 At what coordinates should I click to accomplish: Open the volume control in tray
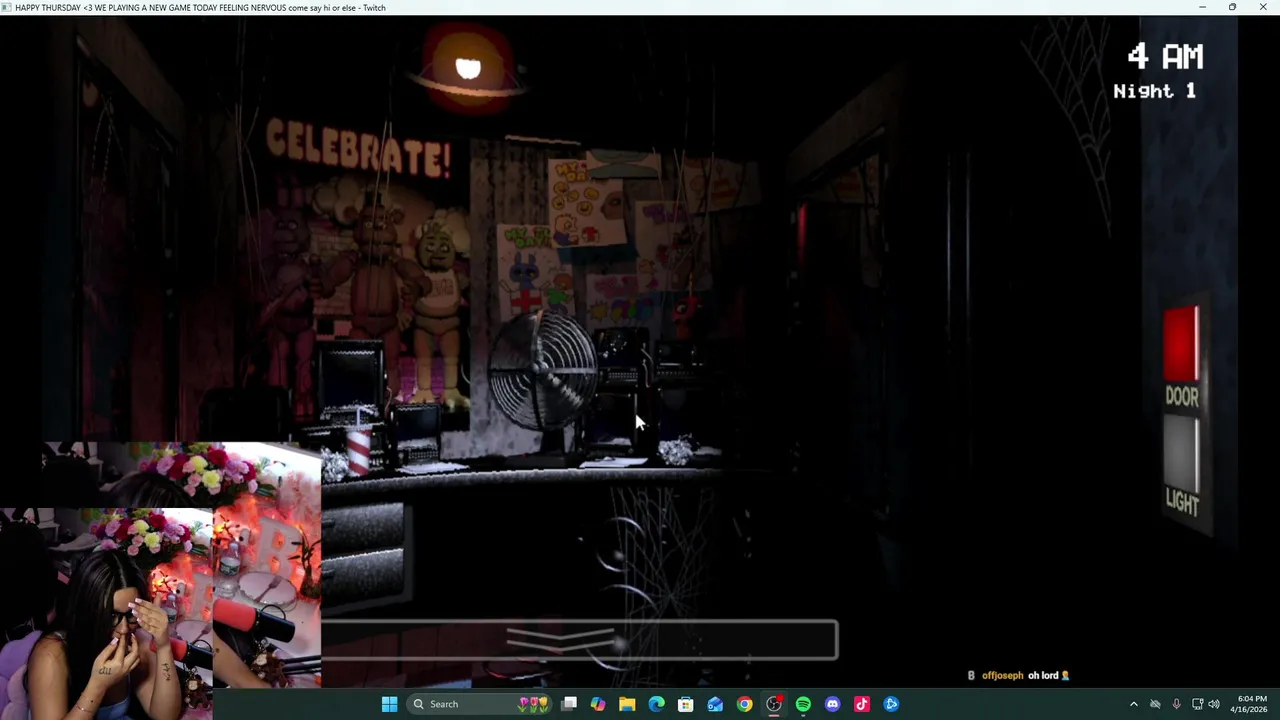(x=1214, y=704)
